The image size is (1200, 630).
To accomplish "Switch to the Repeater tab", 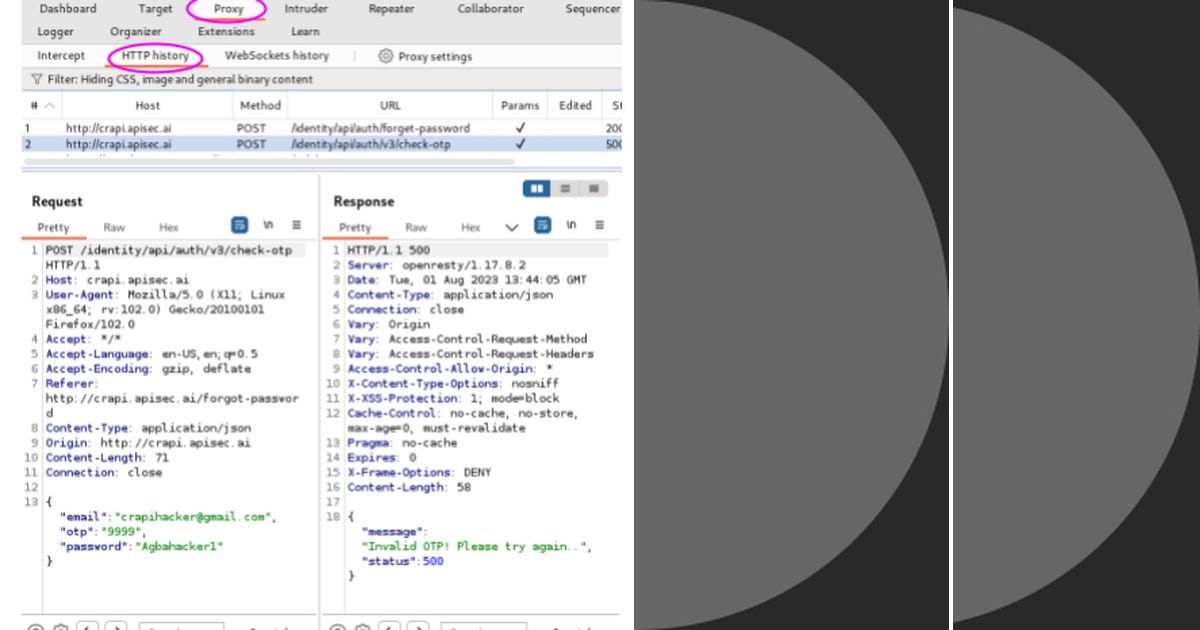I will tap(390, 9).
